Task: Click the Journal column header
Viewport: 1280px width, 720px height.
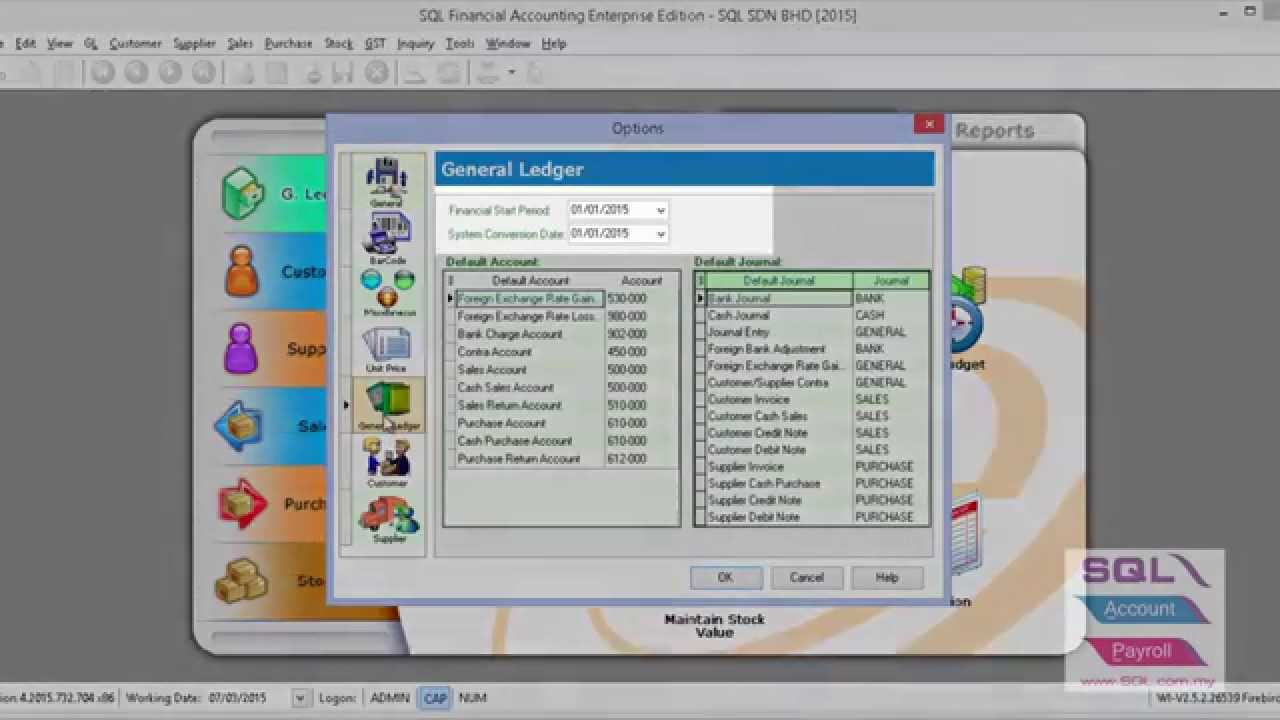Action: point(891,281)
